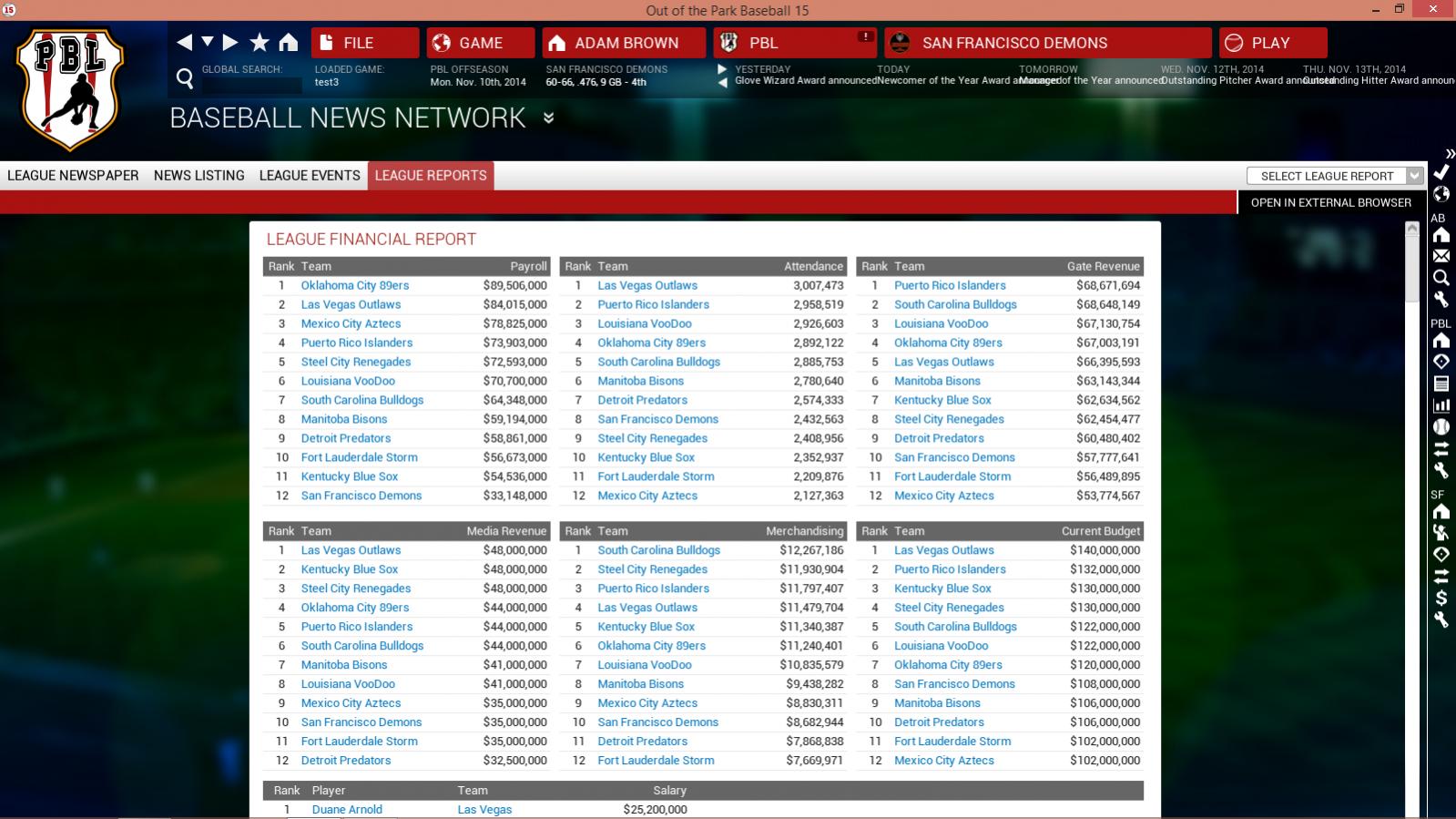1456x819 pixels.
Task: Switch to the League Newspaper tab
Action: (x=73, y=176)
